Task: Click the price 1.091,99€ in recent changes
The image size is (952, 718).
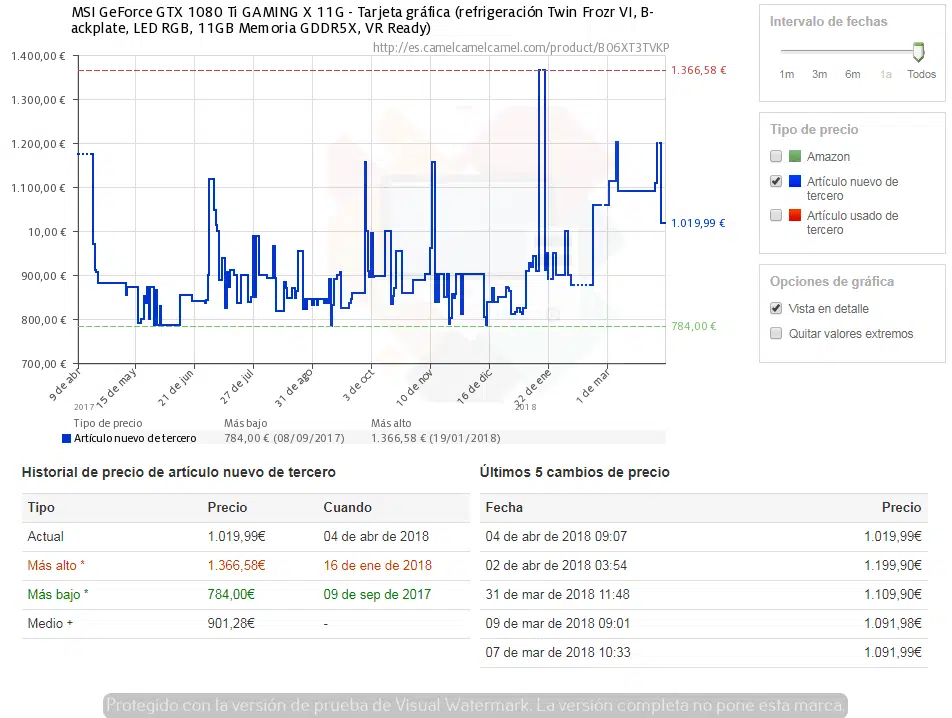Action: (892, 652)
